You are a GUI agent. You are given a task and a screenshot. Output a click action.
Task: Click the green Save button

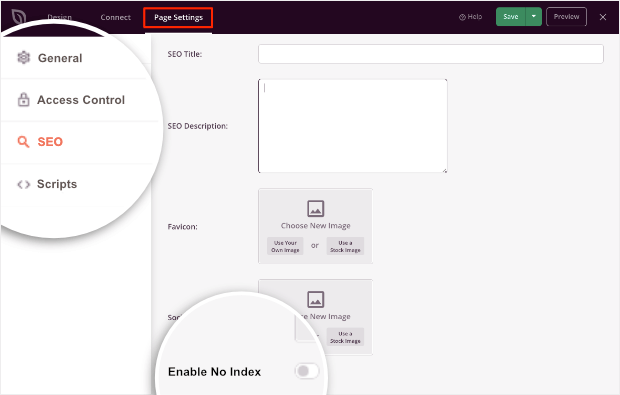pos(510,17)
